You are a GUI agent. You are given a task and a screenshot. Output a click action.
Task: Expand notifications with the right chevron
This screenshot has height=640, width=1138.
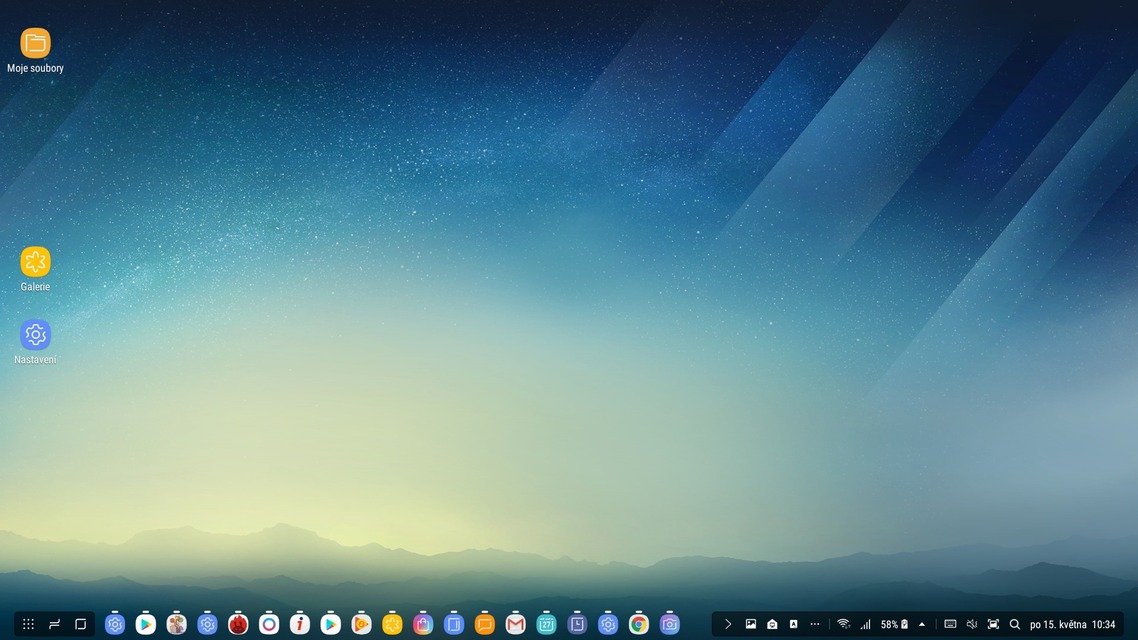[728, 624]
